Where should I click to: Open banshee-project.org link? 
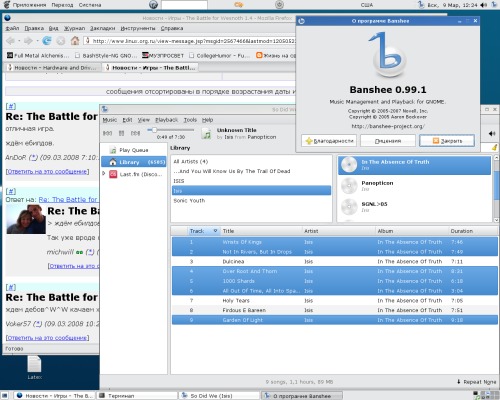(x=388, y=126)
